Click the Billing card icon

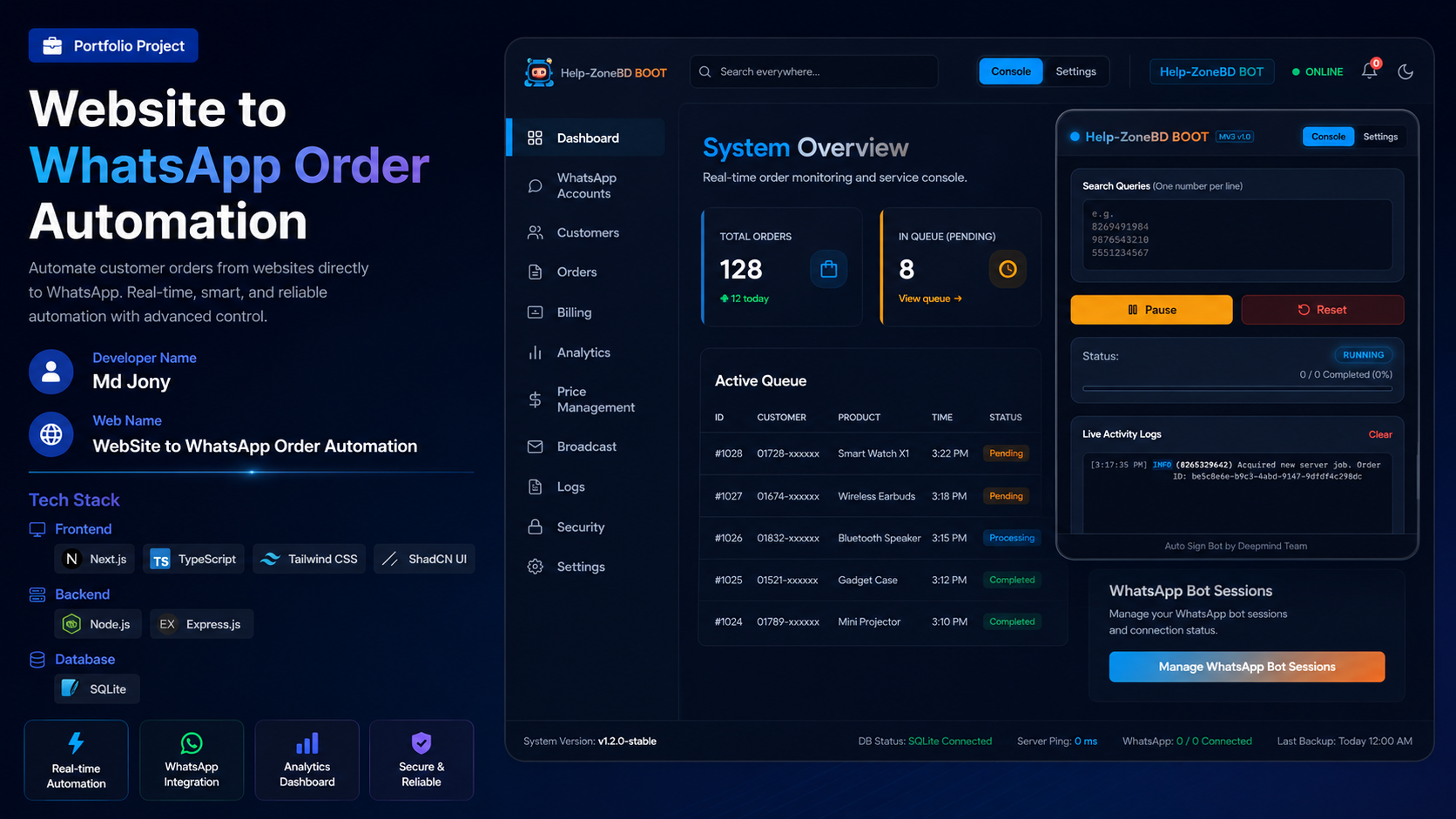pyautogui.click(x=535, y=312)
